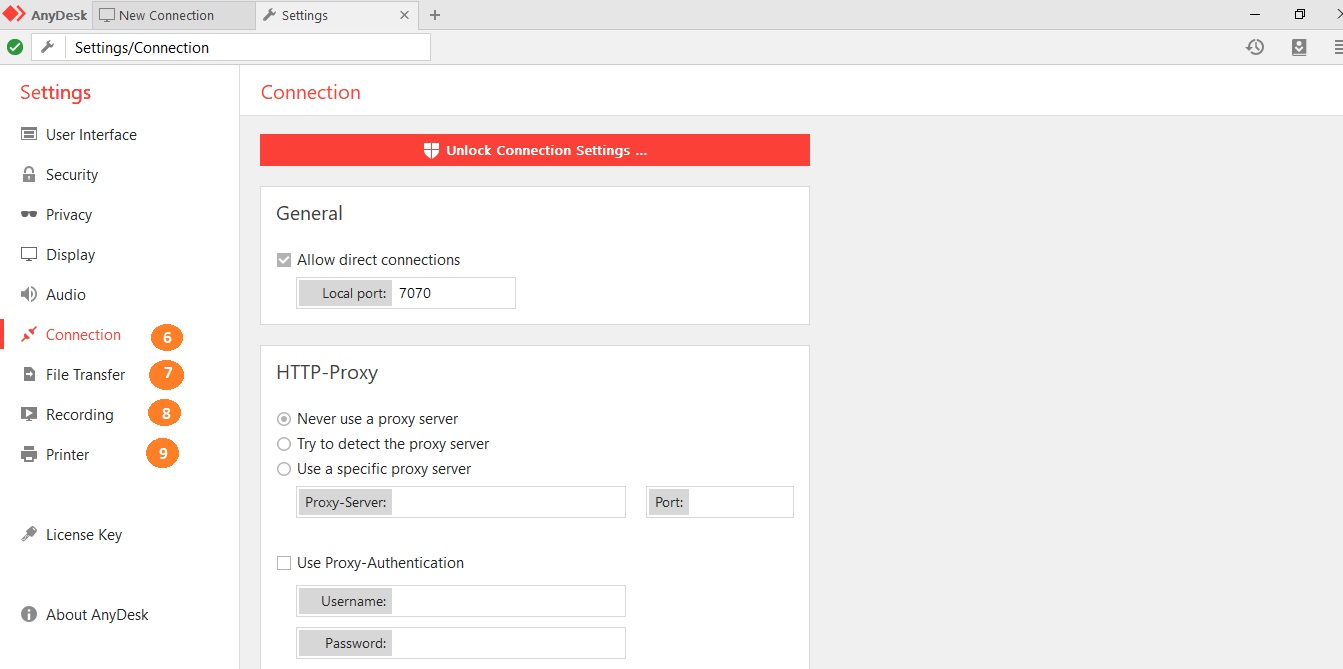
Task: Open Audio settings via the speaker icon
Action: pyautogui.click(x=29, y=295)
